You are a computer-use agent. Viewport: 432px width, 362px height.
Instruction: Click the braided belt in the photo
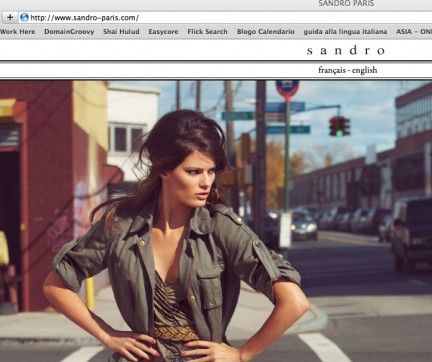(176, 333)
